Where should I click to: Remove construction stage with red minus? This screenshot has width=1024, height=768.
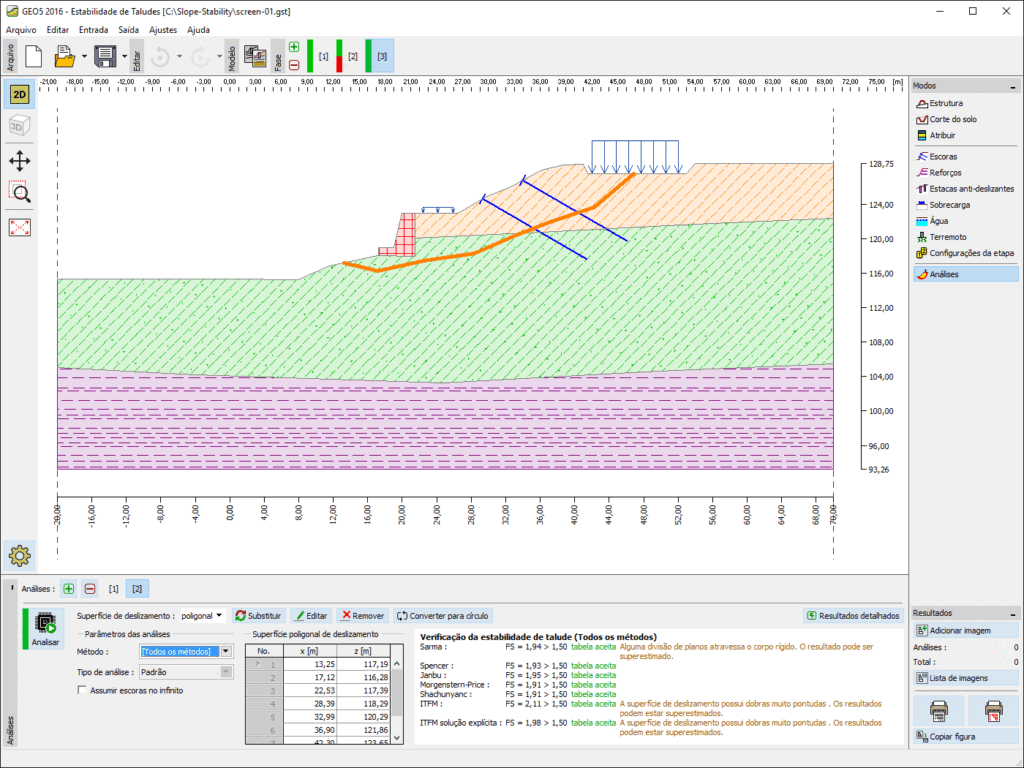pos(294,65)
